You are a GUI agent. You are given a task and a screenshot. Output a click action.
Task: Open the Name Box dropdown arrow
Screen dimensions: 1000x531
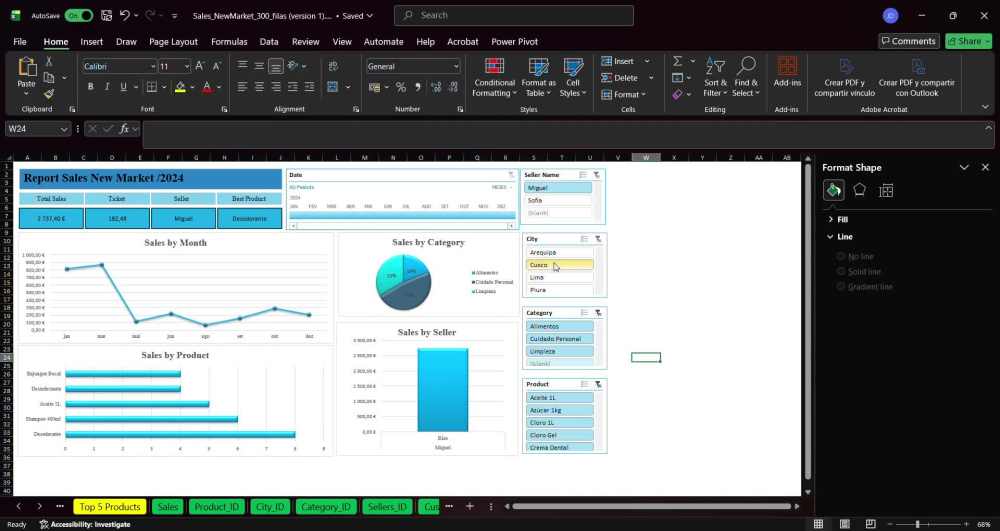pos(64,129)
